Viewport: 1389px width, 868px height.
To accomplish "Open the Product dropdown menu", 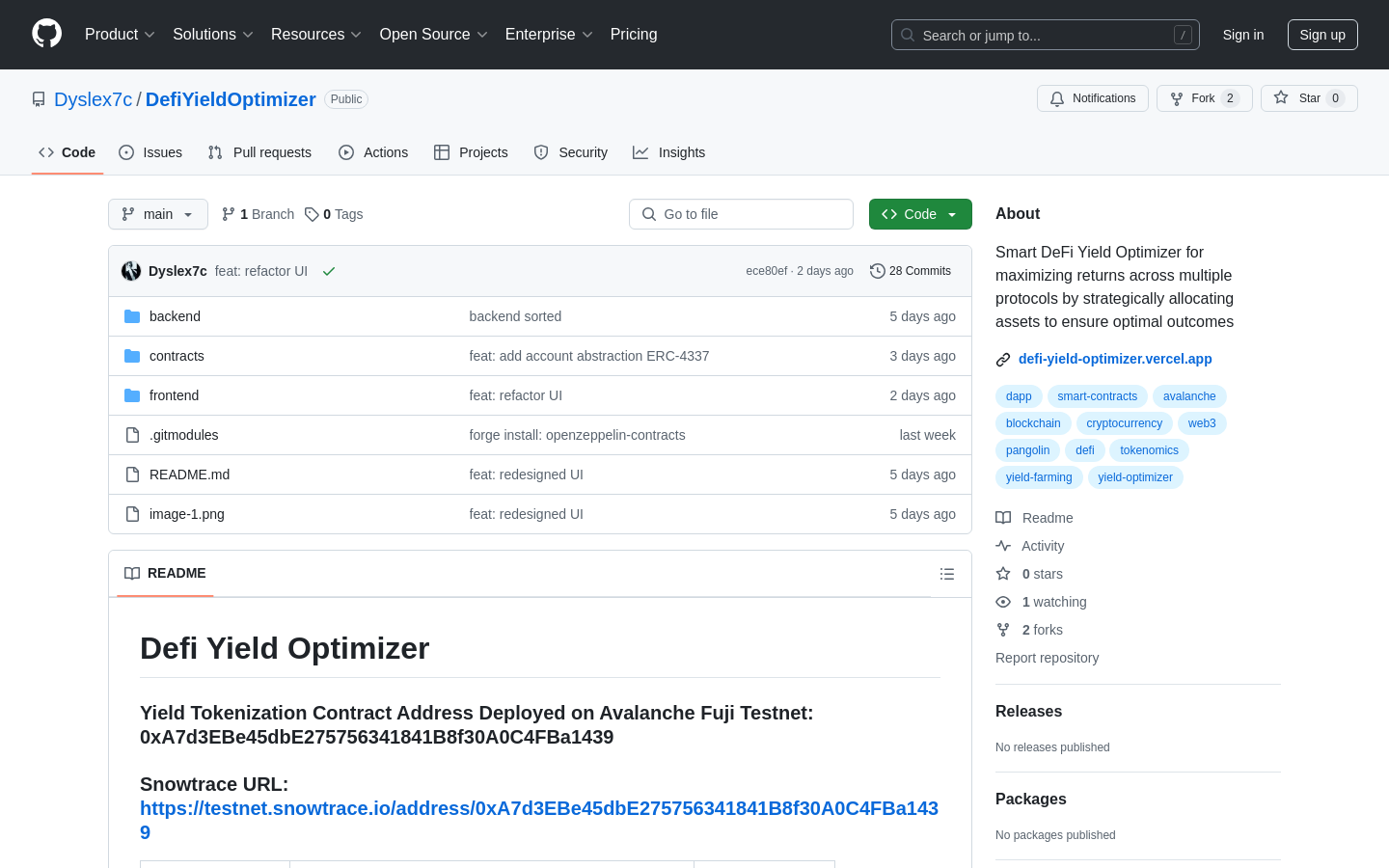I will tap(120, 35).
